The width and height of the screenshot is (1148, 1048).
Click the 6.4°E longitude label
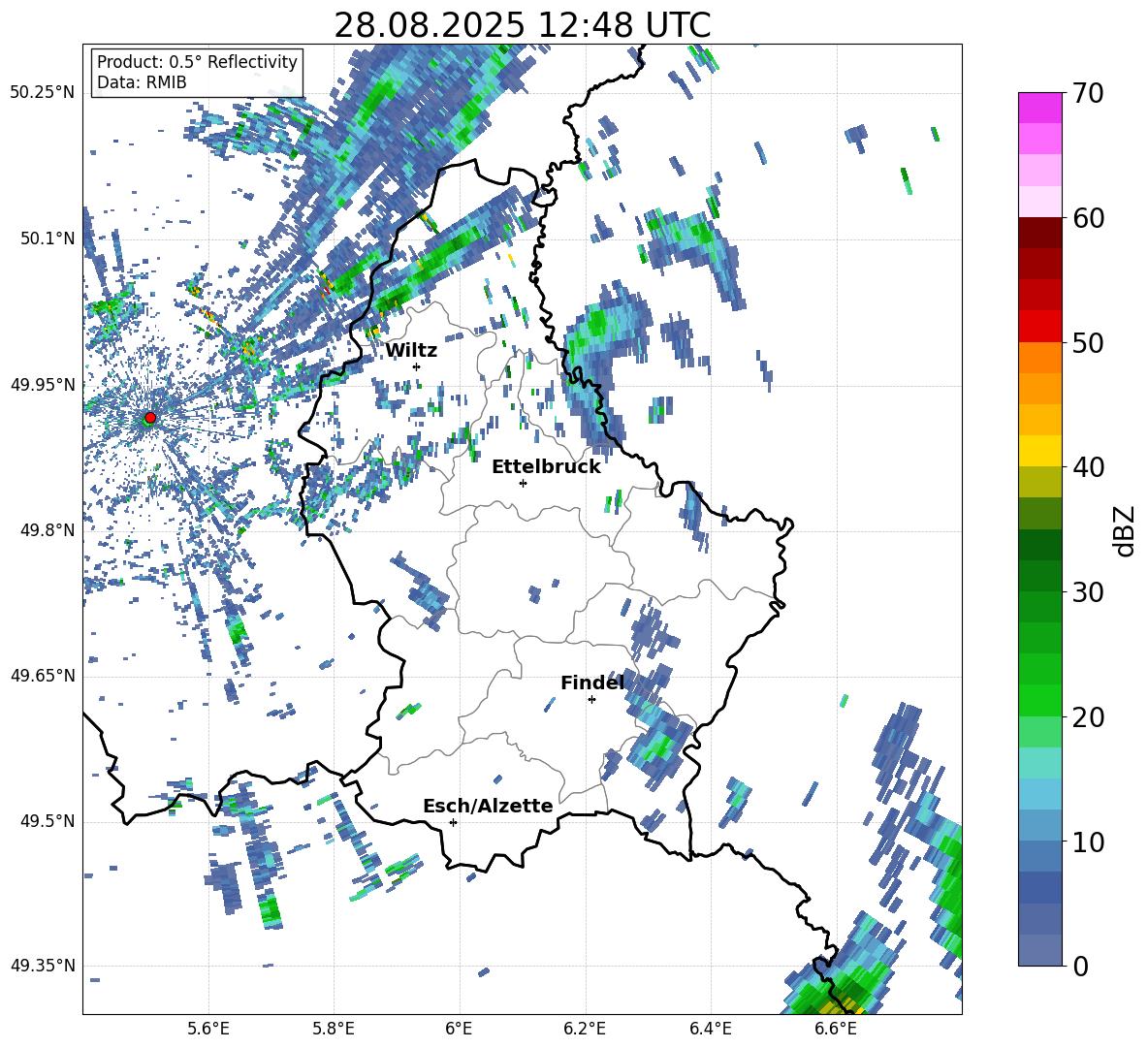[x=710, y=1030]
